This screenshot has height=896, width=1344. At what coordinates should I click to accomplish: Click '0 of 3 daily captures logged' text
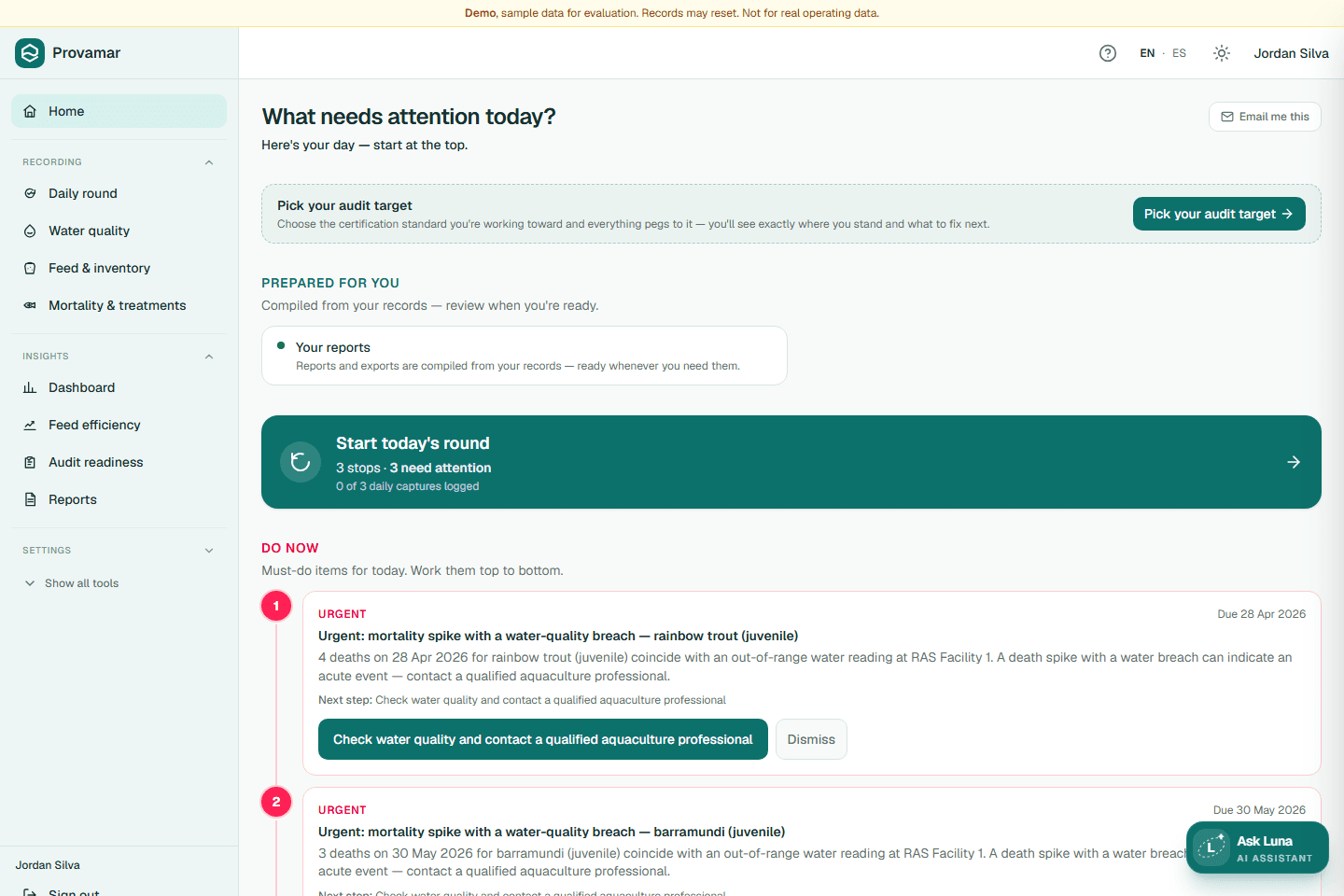tap(408, 486)
